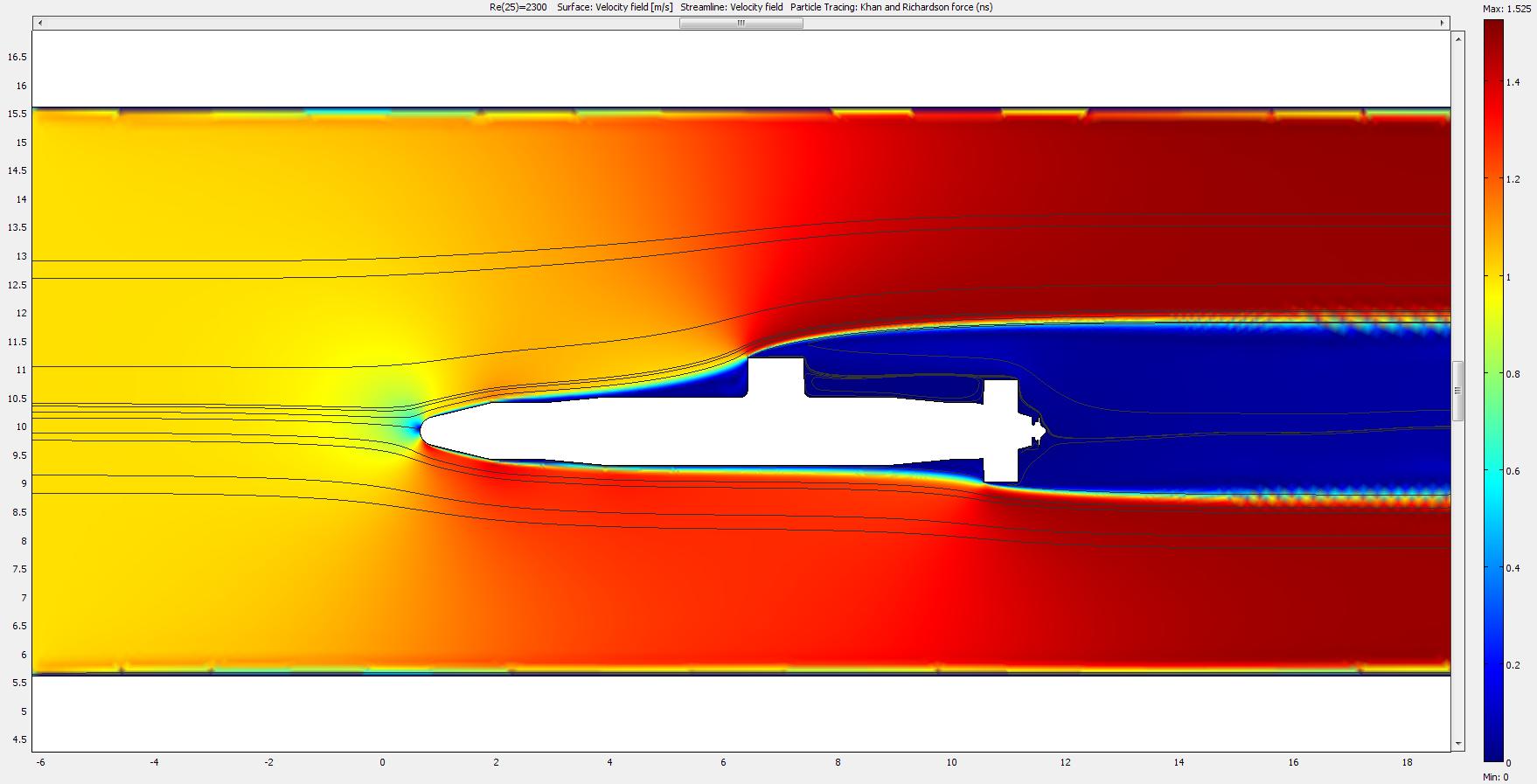Click the 1.2 color legend tick label
The image size is (1537, 784).
1513,179
